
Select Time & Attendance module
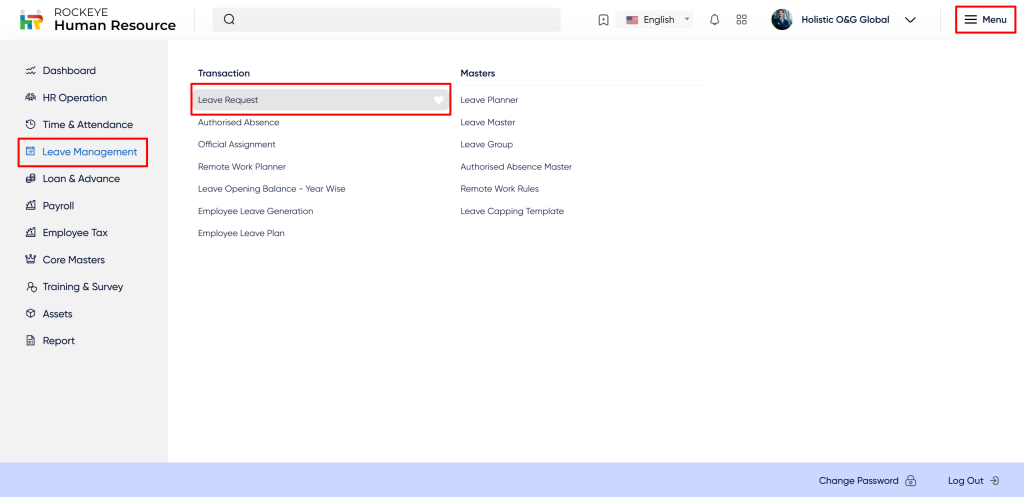pos(86,125)
